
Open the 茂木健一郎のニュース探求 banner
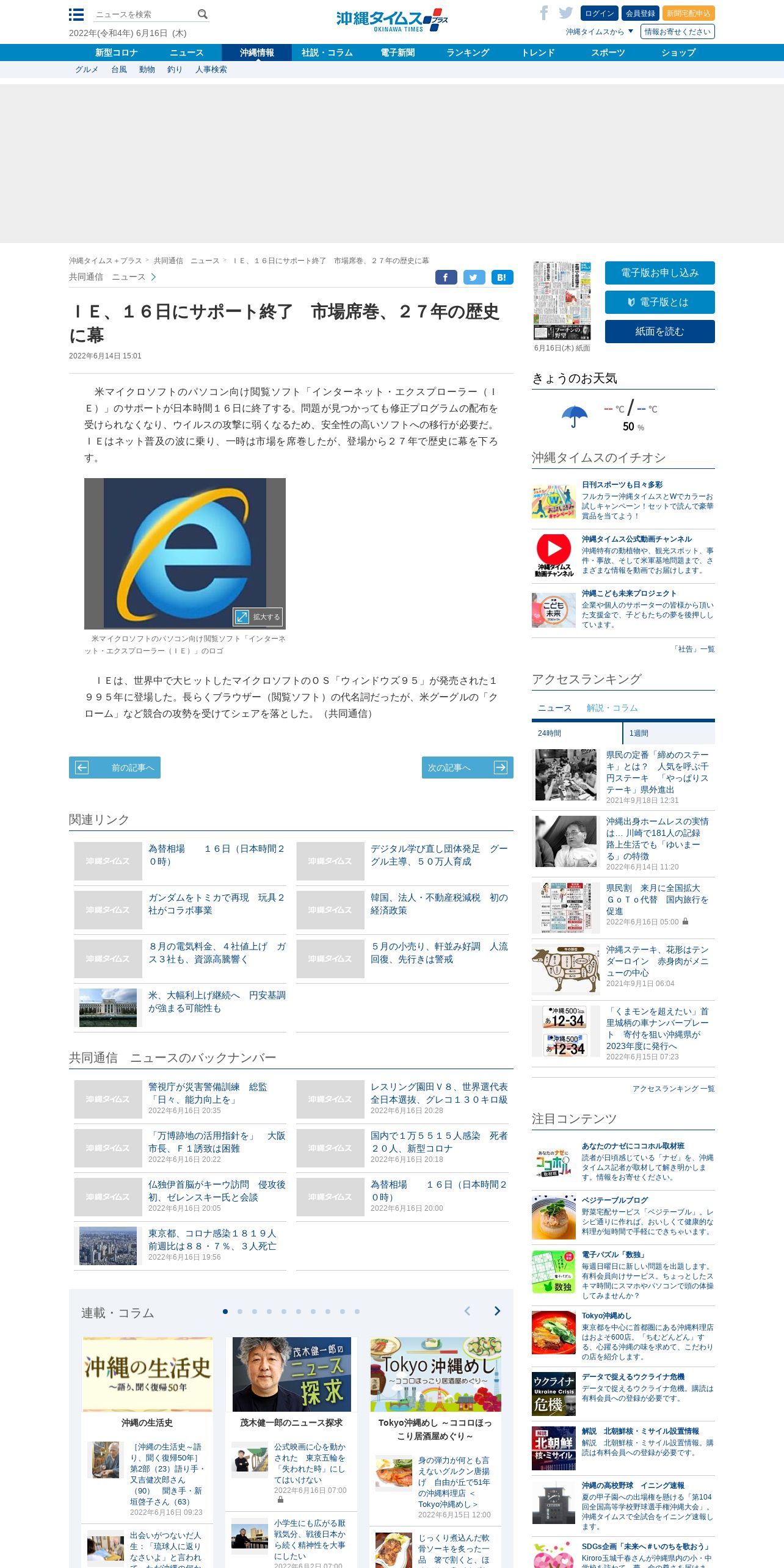292,1374
